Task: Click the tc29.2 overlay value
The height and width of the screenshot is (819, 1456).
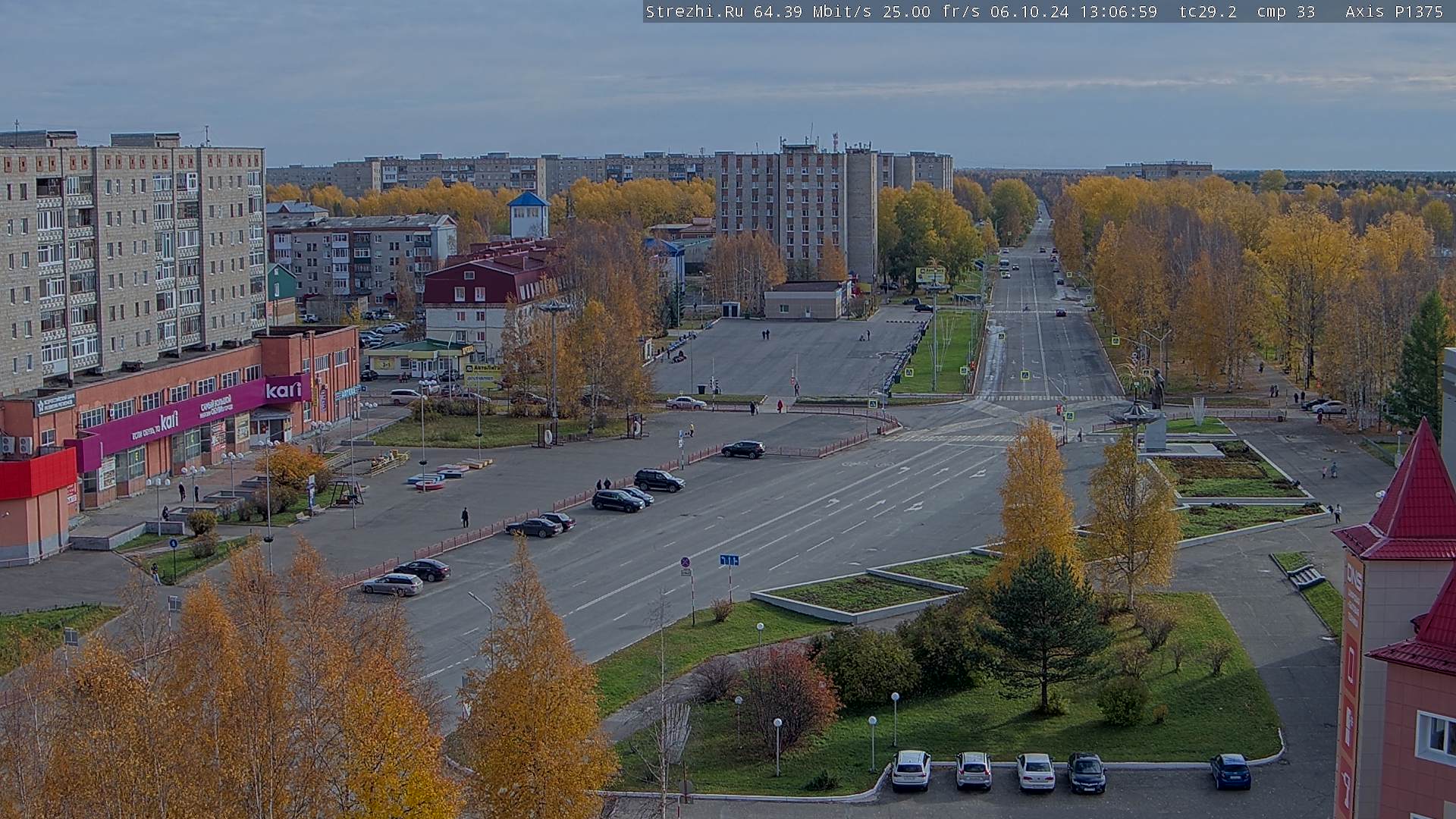Action: coord(1208,11)
